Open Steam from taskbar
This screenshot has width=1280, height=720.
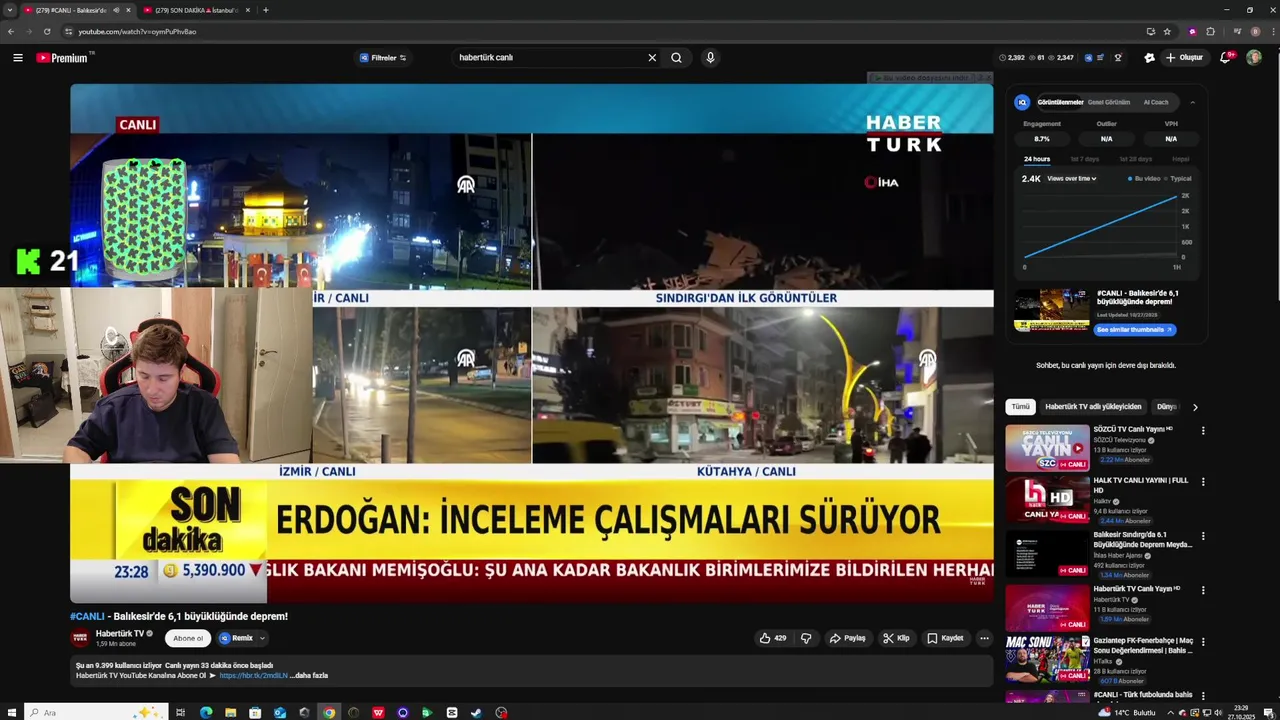click(x=476, y=713)
